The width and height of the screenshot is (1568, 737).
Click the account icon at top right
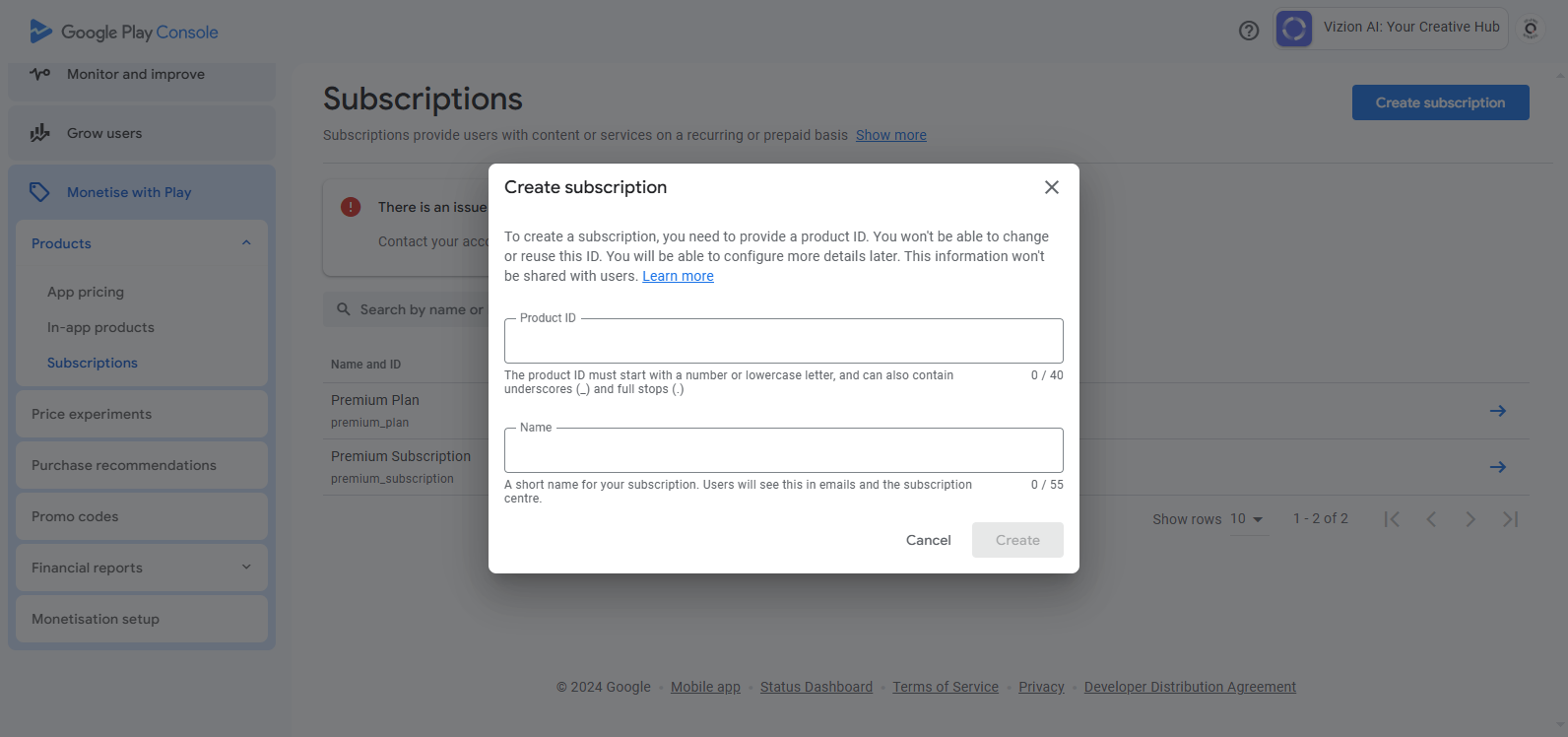coord(1530,29)
